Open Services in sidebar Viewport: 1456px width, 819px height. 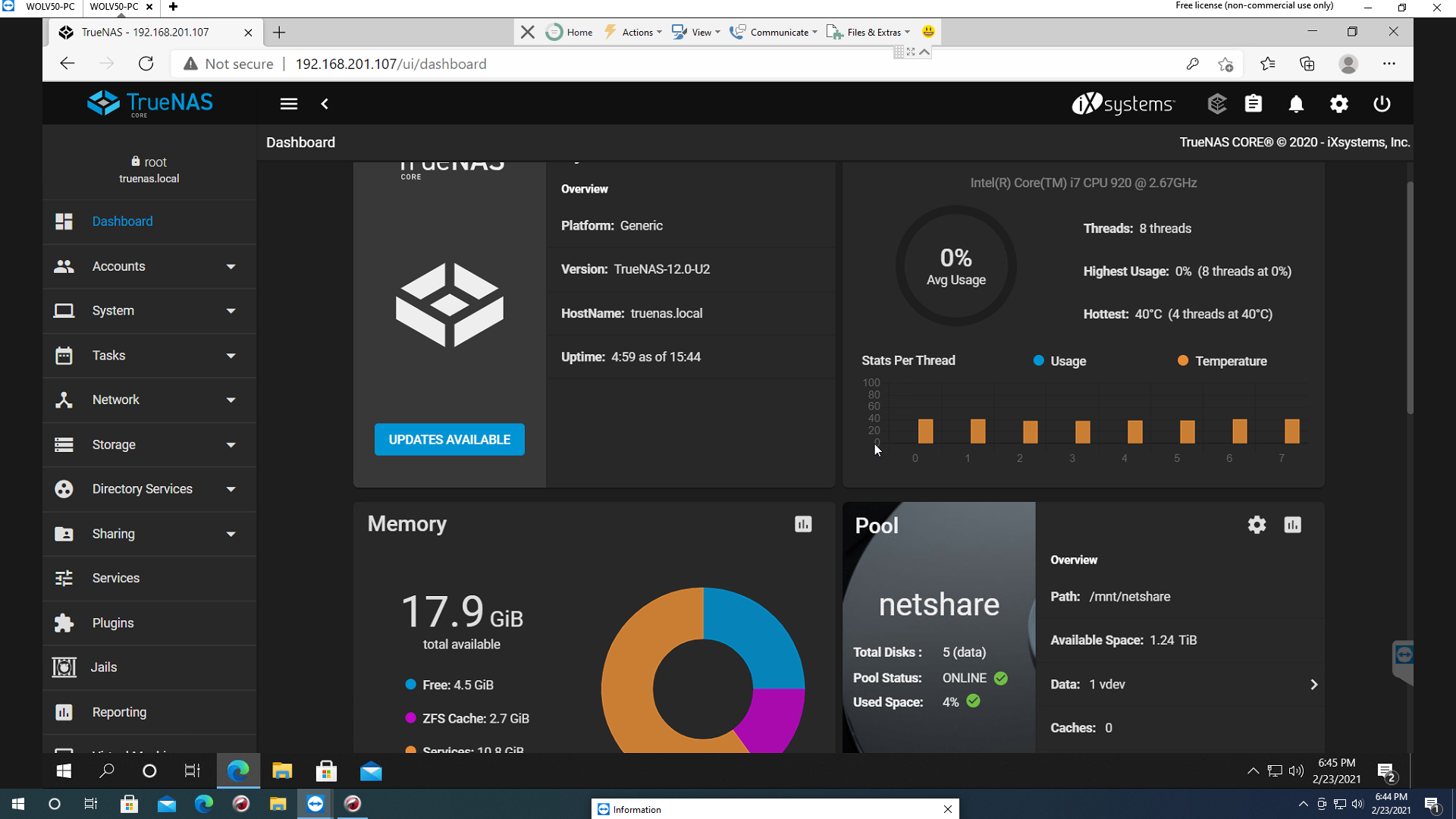pyautogui.click(x=149, y=578)
